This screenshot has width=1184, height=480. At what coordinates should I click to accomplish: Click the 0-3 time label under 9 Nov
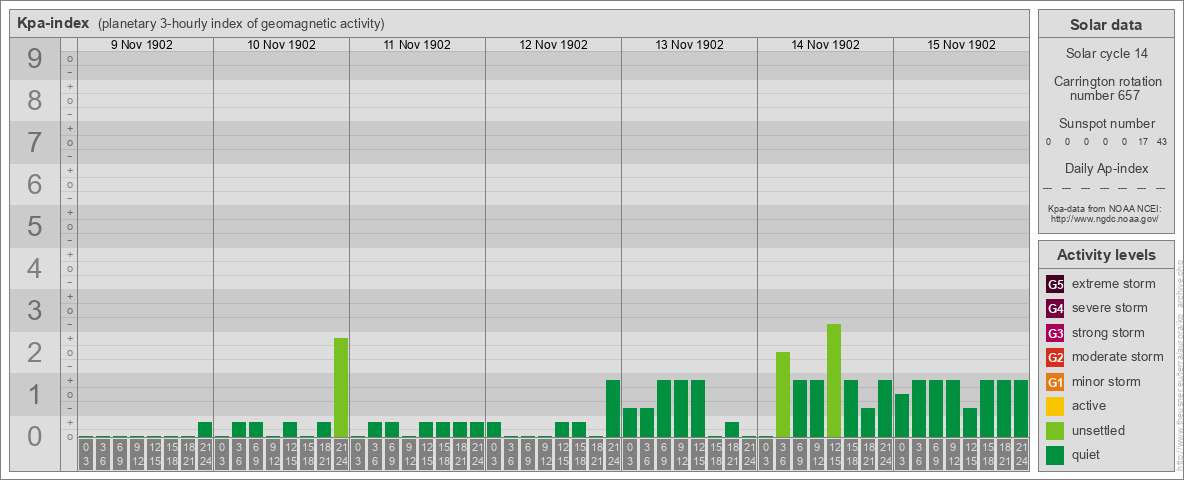(85, 454)
